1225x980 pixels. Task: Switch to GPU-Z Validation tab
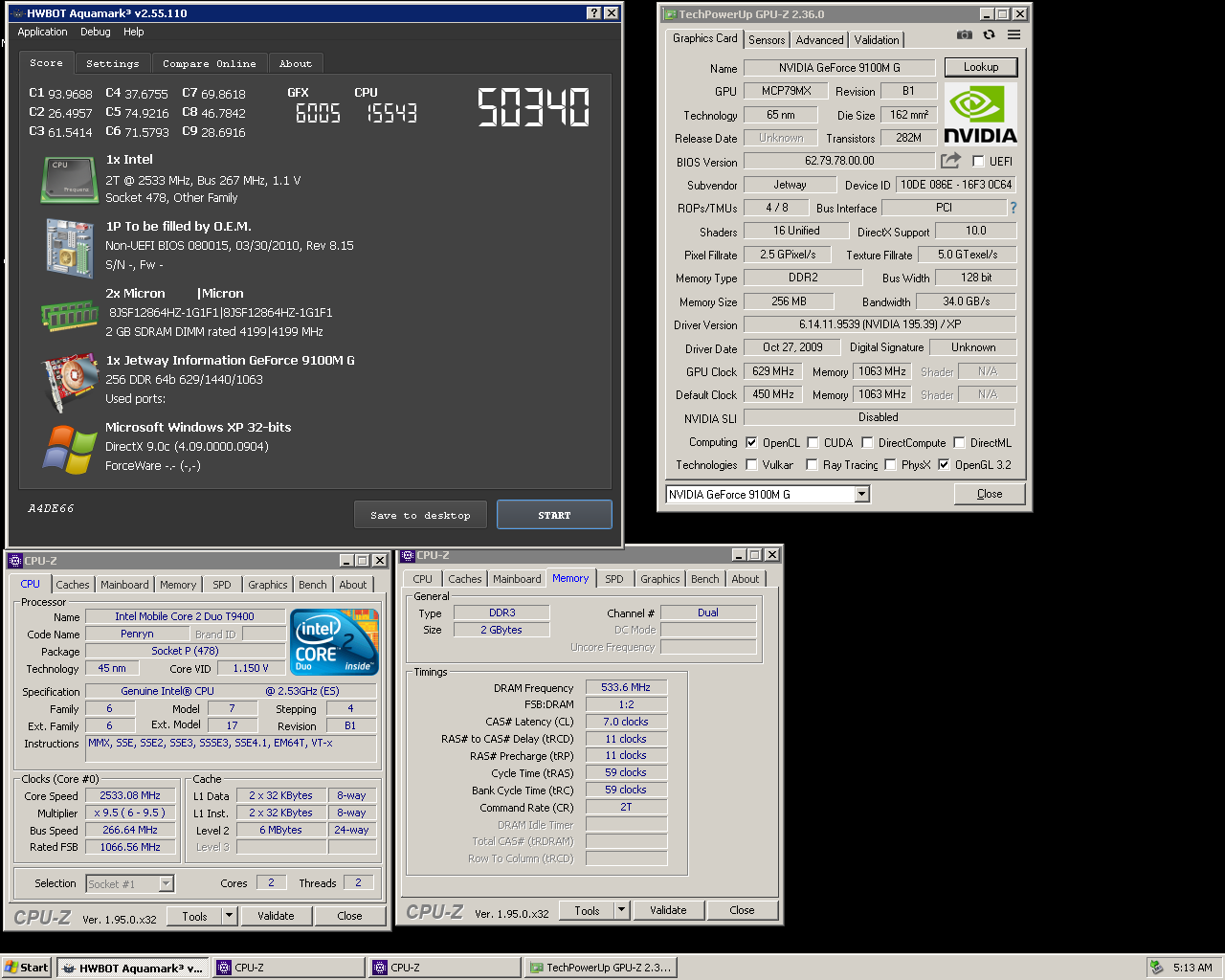(x=877, y=39)
